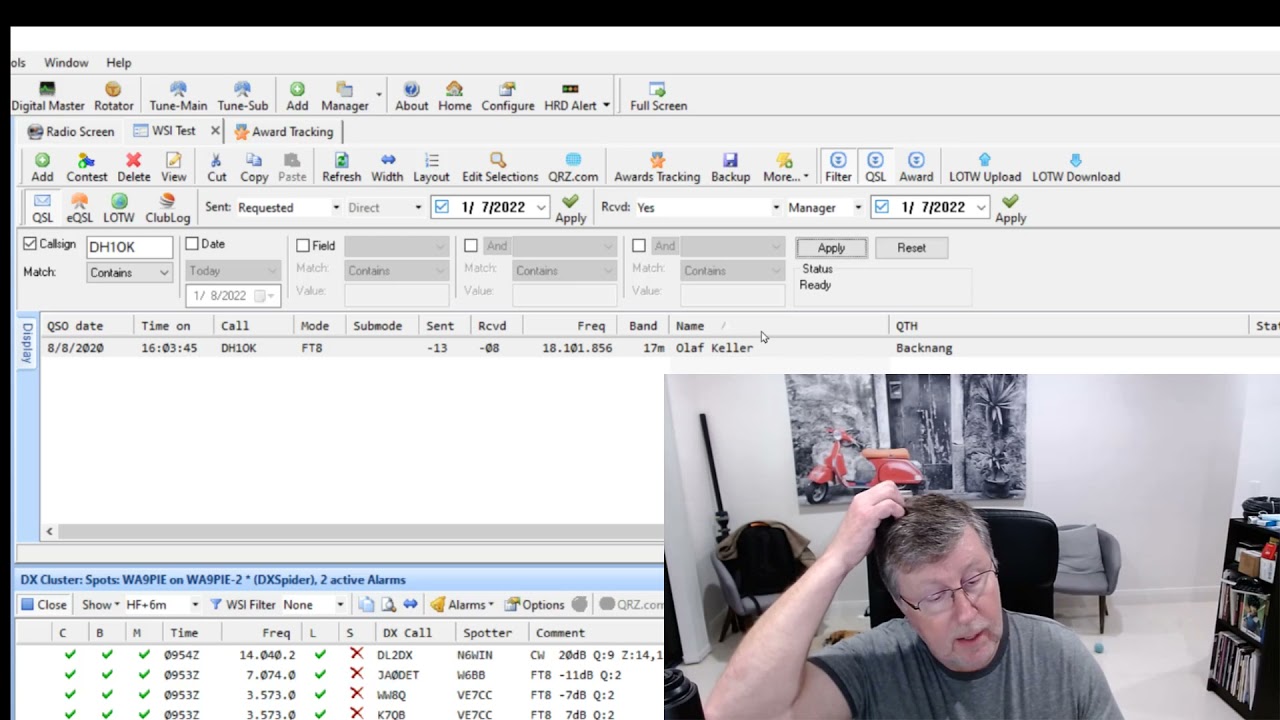Start the LOTW Upload
The height and width of the screenshot is (720, 1280).
(x=985, y=167)
